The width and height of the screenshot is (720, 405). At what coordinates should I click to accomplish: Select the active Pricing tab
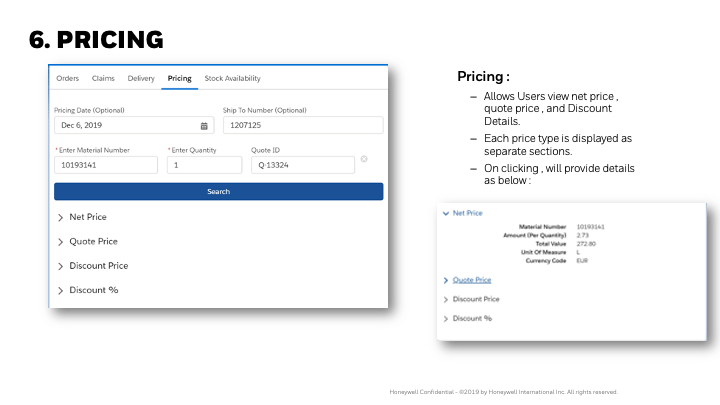180,78
